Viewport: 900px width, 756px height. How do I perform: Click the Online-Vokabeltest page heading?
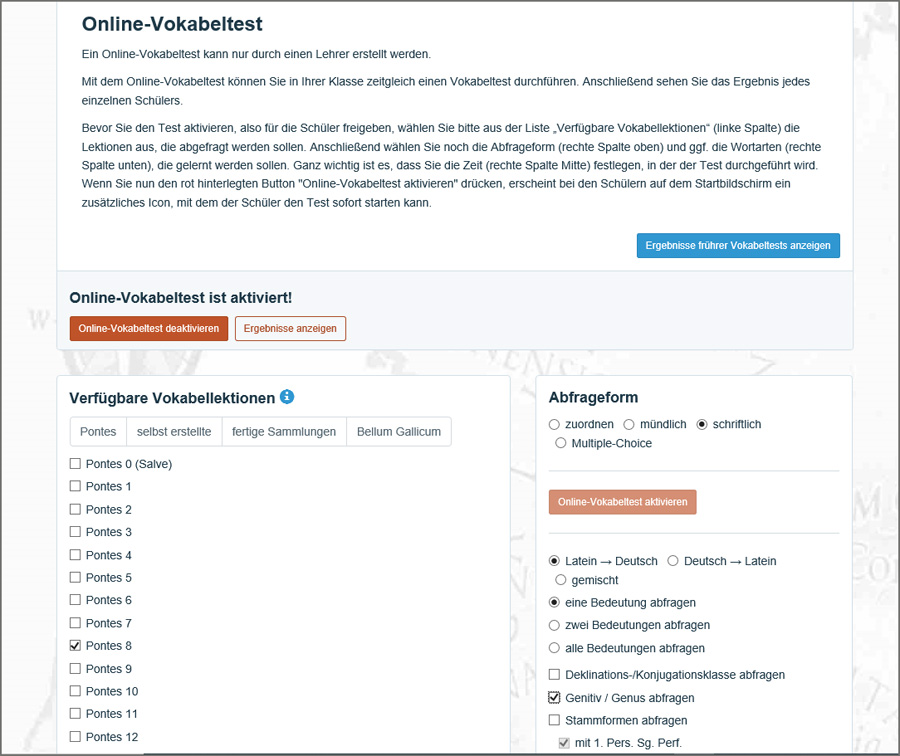[172, 24]
